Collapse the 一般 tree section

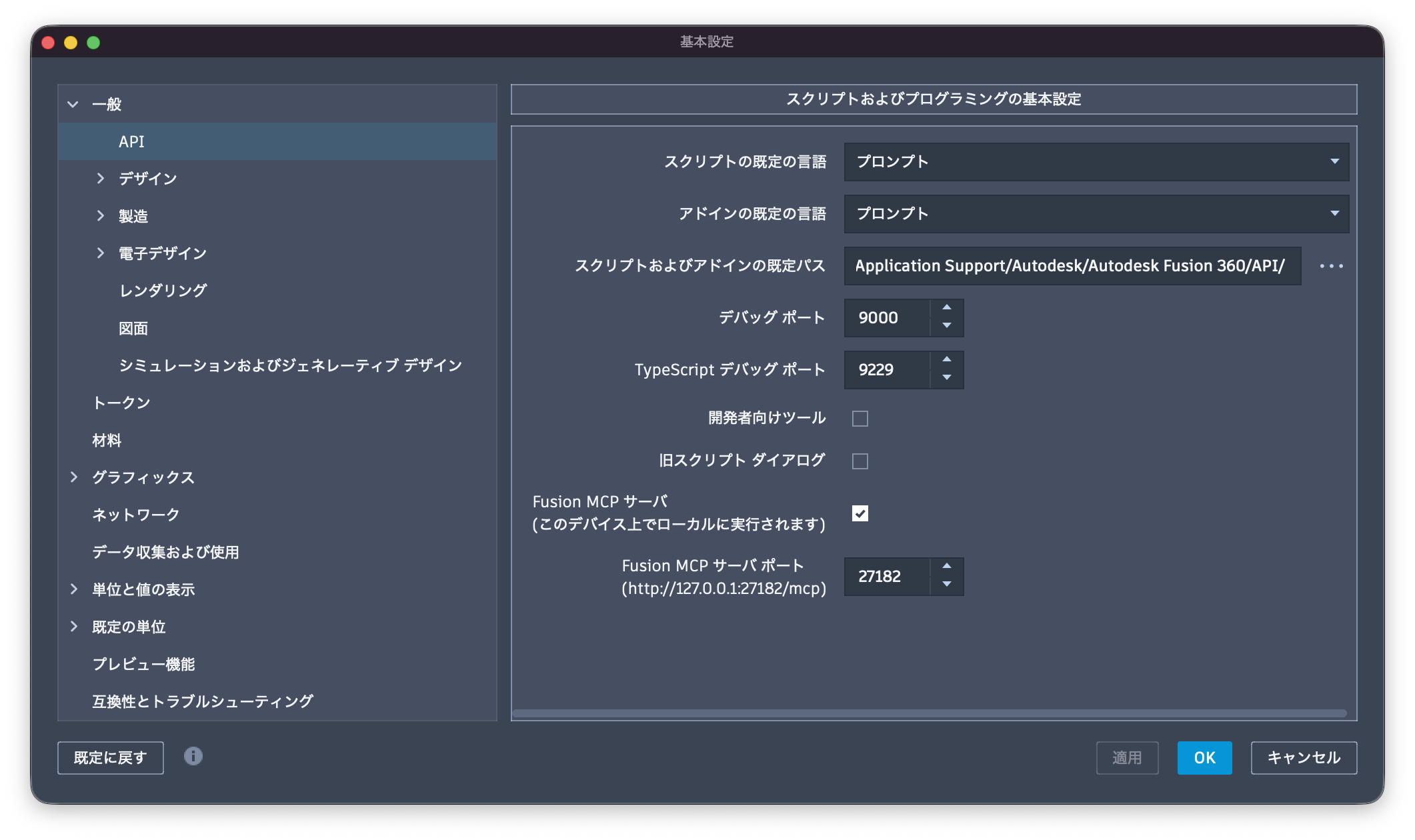coord(73,104)
